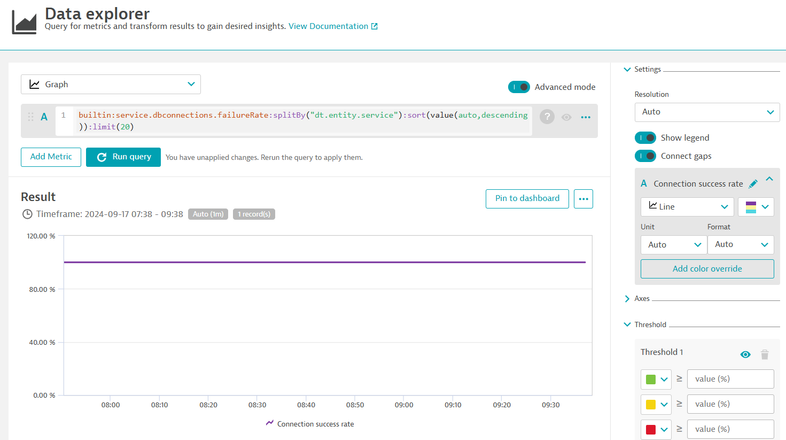Click the help icon in query row
The height and width of the screenshot is (440, 786).
[547, 117]
